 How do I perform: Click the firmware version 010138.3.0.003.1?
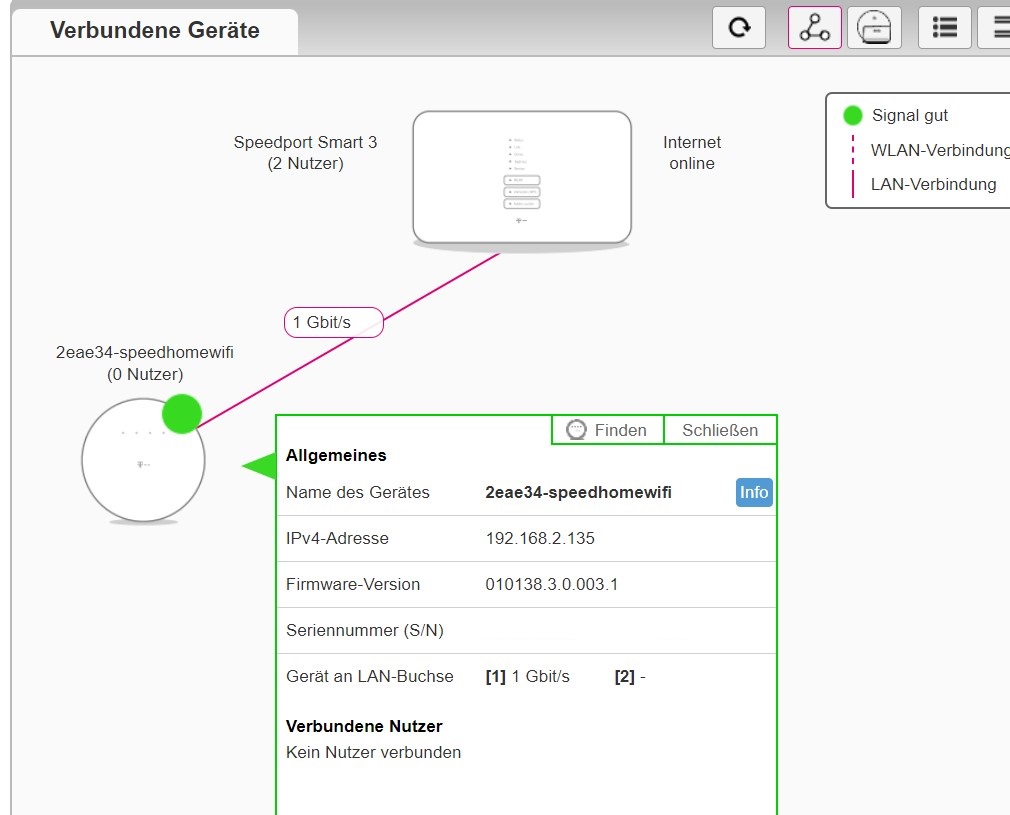pos(551,584)
